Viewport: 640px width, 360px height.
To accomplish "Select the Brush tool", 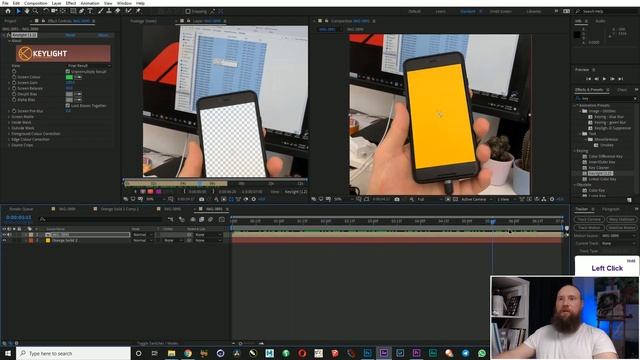I will click(101, 11).
